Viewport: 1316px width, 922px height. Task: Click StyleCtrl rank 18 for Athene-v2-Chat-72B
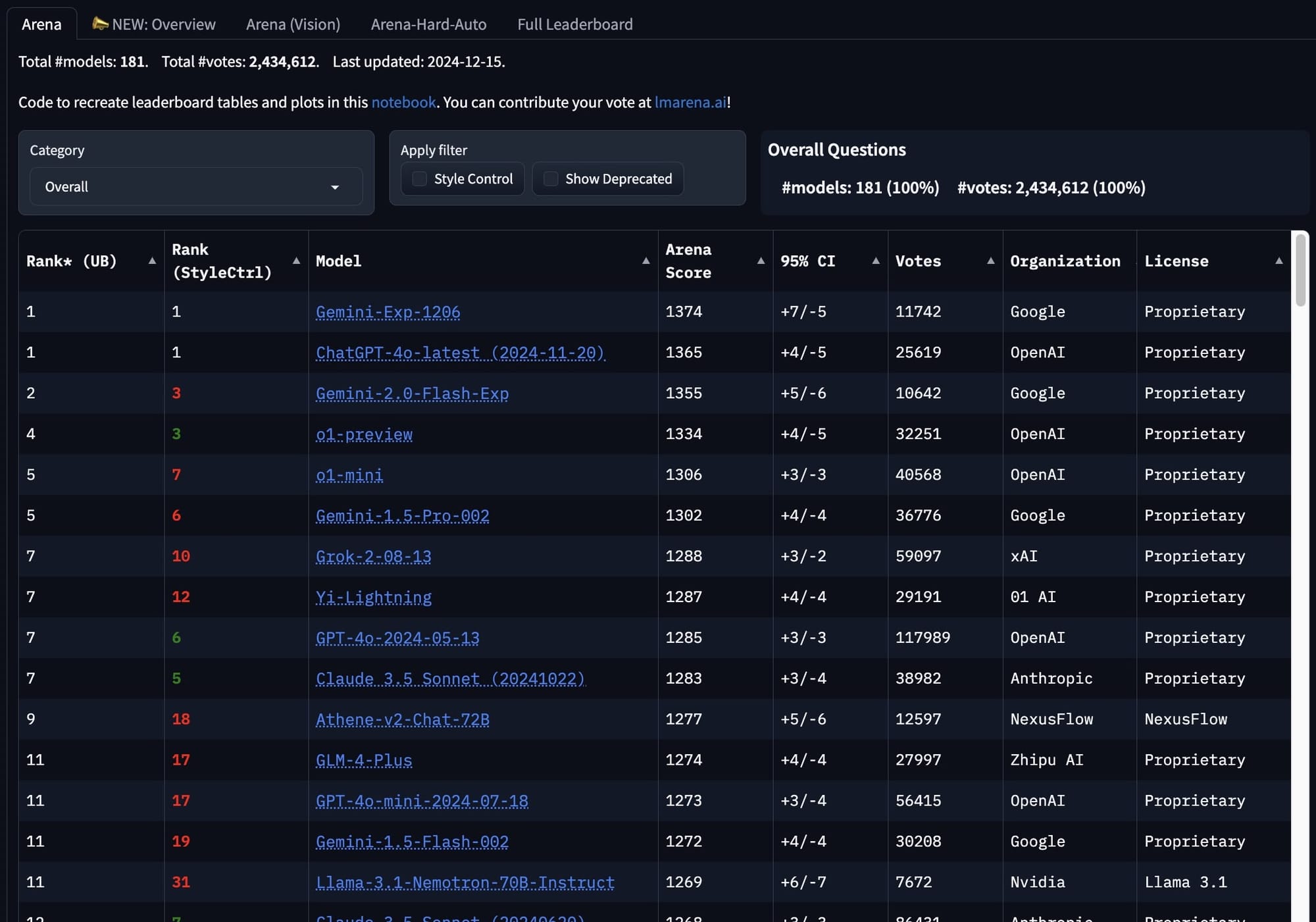coord(181,719)
